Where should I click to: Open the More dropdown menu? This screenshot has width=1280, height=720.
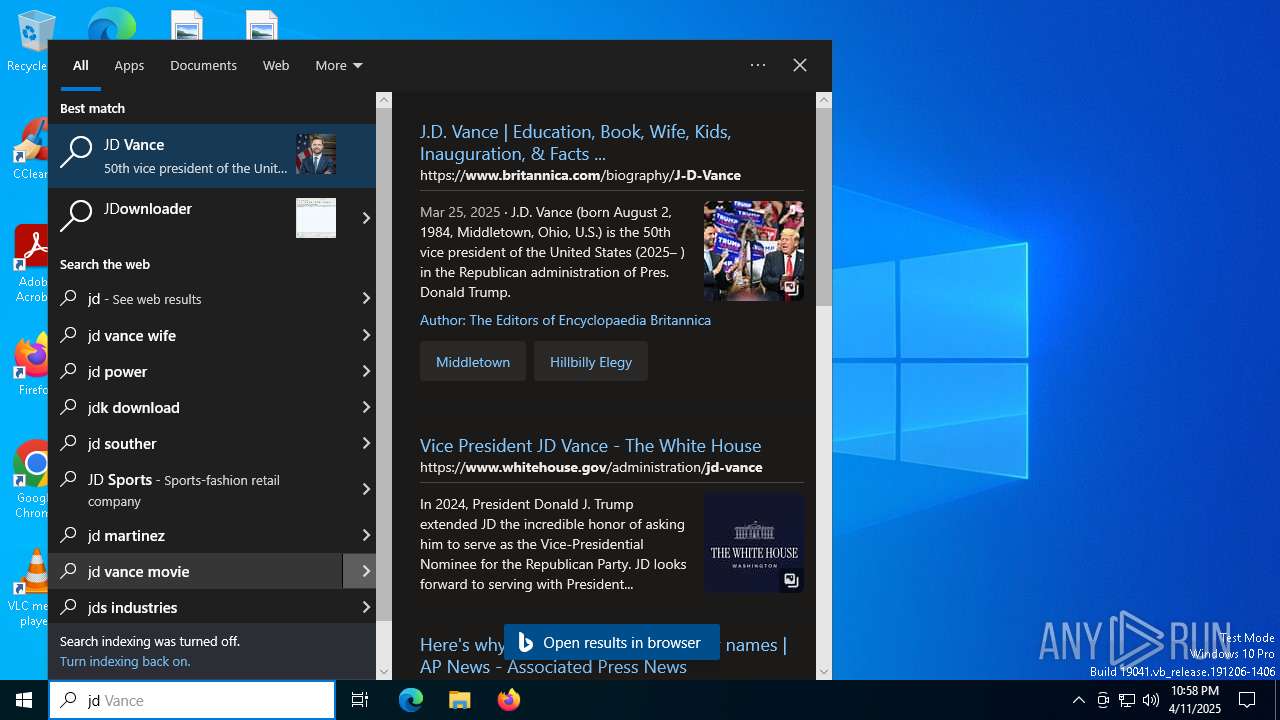point(339,65)
